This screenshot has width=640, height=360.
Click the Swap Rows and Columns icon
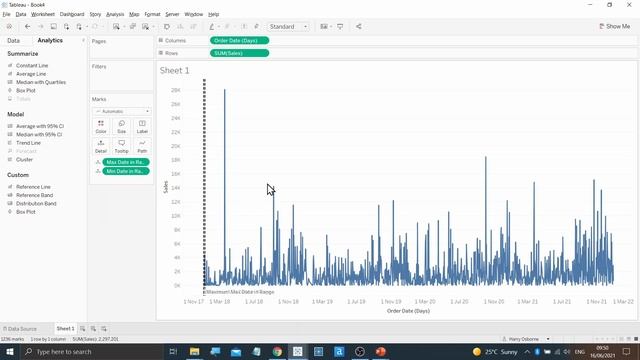[x=167, y=27]
